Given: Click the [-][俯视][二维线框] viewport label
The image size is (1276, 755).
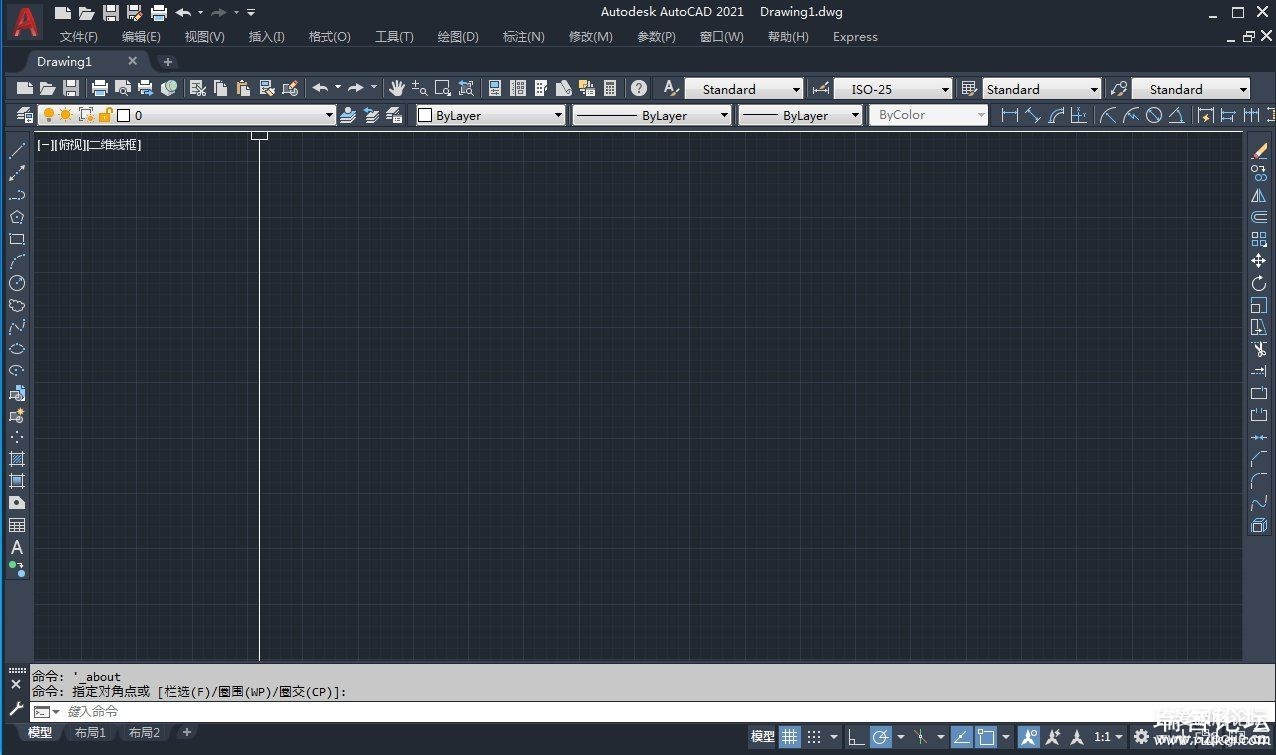Looking at the screenshot, I should tap(89, 145).
